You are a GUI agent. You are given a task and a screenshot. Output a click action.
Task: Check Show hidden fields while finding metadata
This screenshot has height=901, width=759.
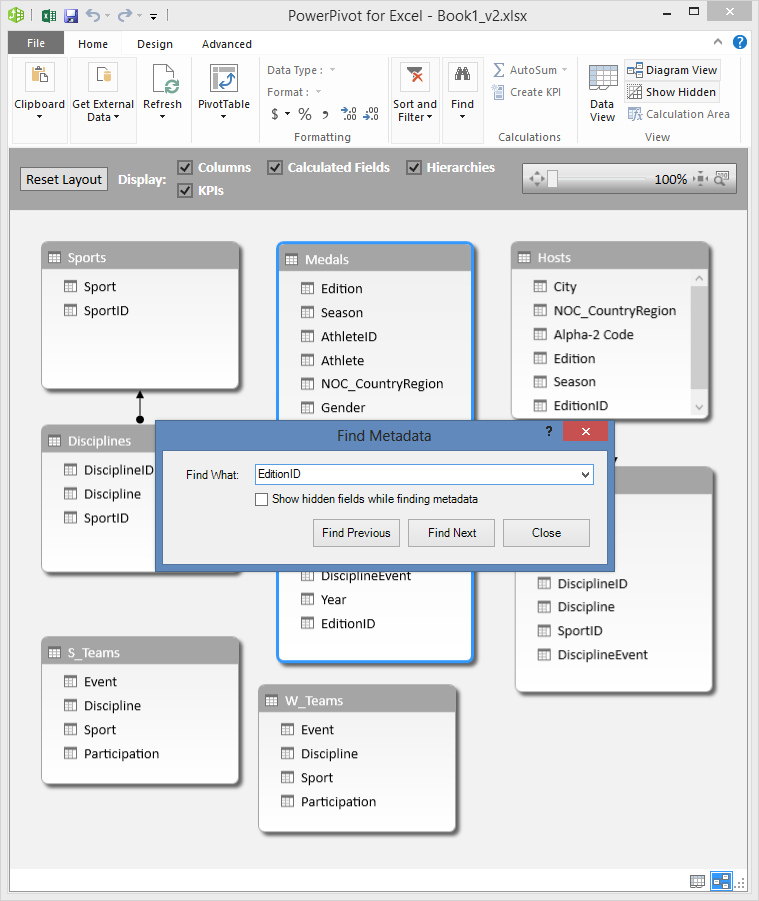pyautogui.click(x=261, y=499)
